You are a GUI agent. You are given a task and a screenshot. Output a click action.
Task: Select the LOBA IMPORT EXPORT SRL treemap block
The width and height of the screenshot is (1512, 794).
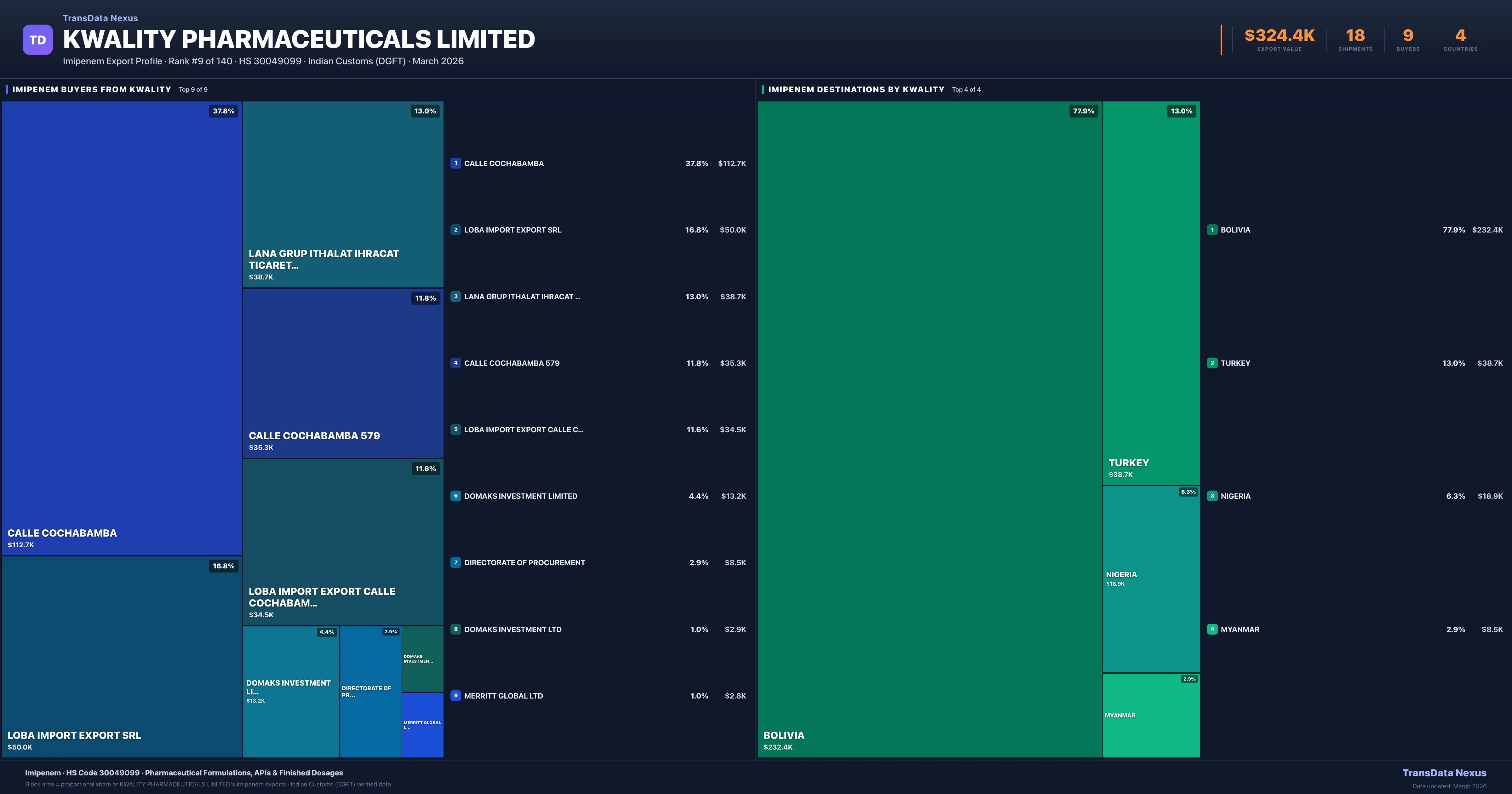tap(122, 656)
